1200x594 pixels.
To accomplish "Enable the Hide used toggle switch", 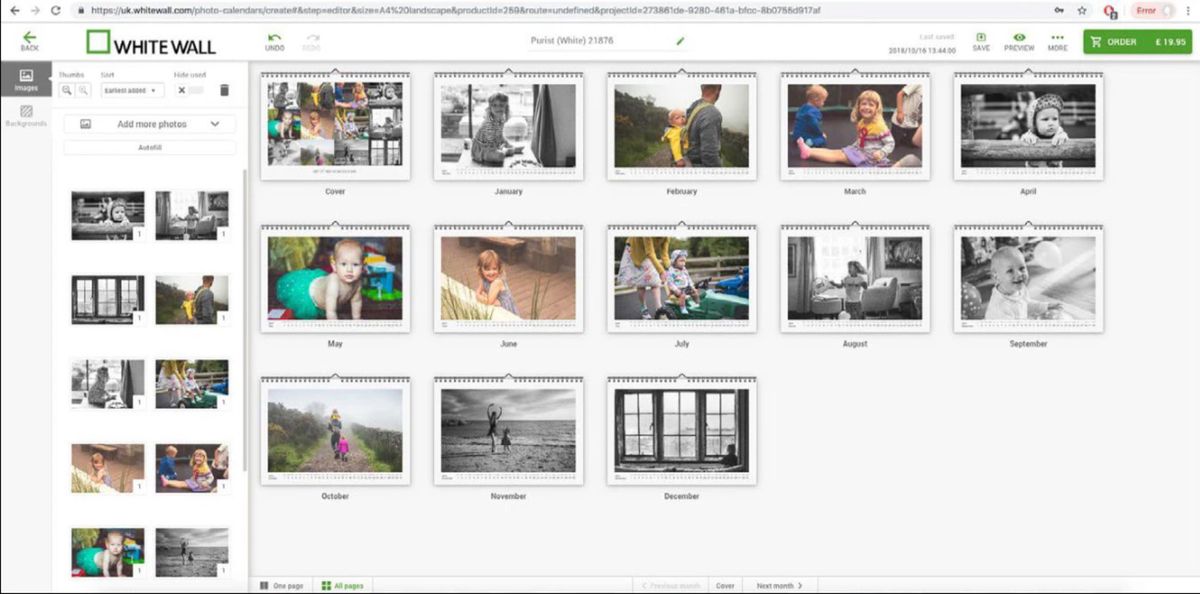I will tap(197, 90).
